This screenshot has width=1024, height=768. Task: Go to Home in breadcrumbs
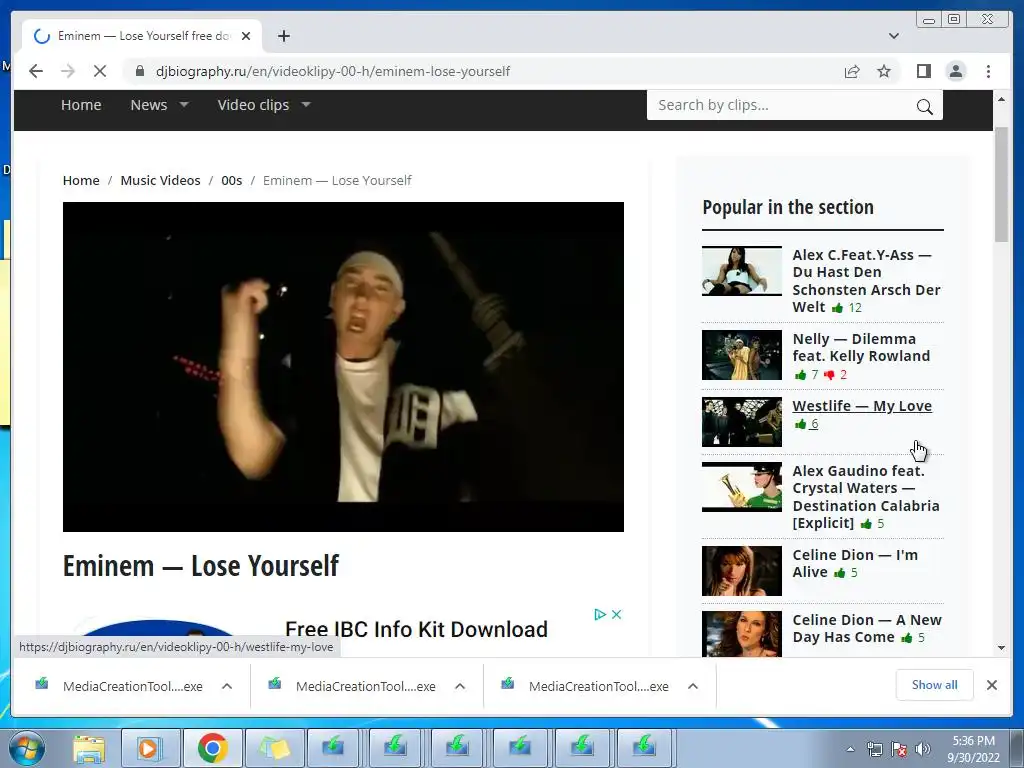[x=81, y=180]
